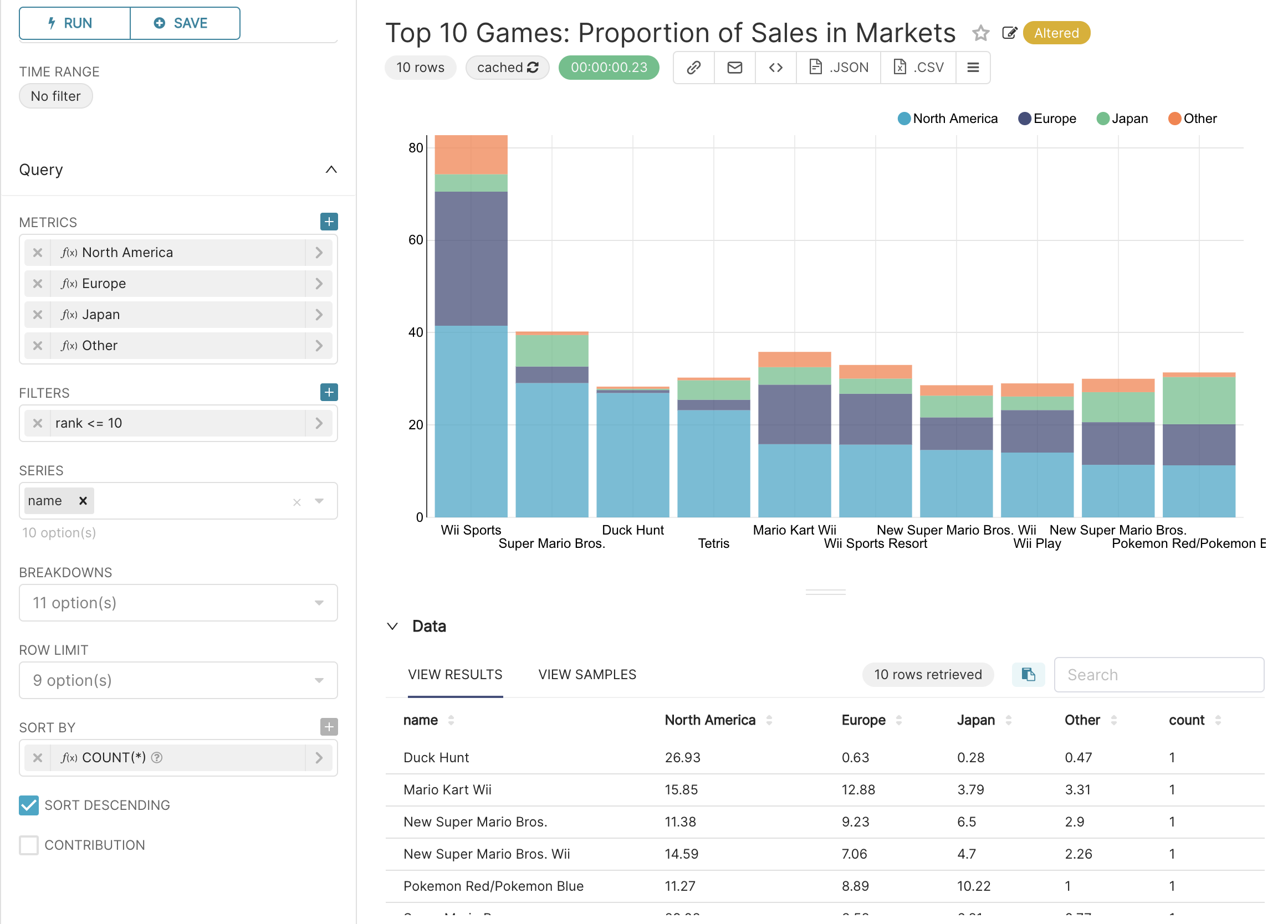The image size is (1288, 924).
Task: Uncheck the SORT DESCENDING checkbox
Action: coord(28,805)
